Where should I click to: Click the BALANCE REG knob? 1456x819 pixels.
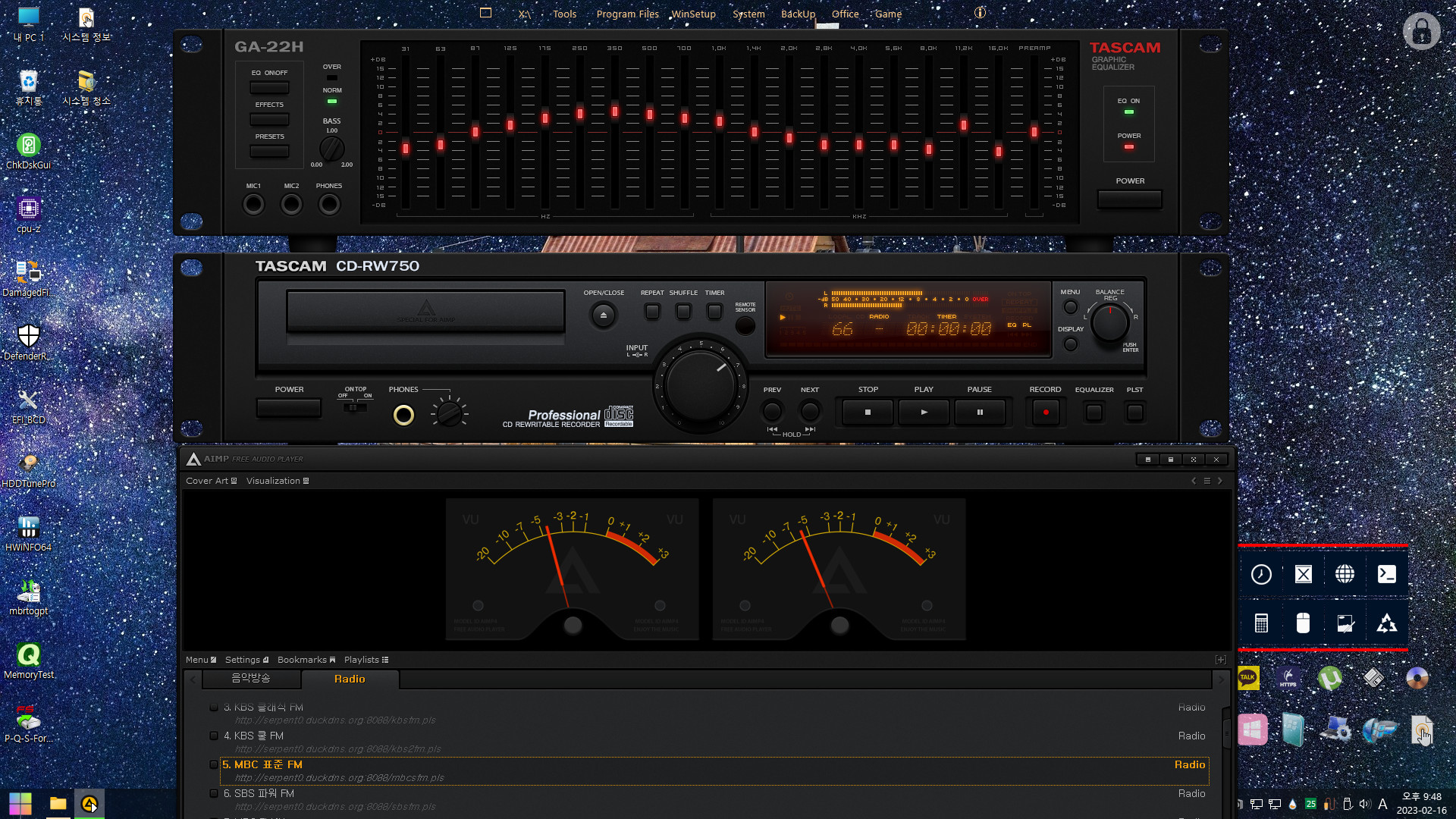pos(1110,322)
